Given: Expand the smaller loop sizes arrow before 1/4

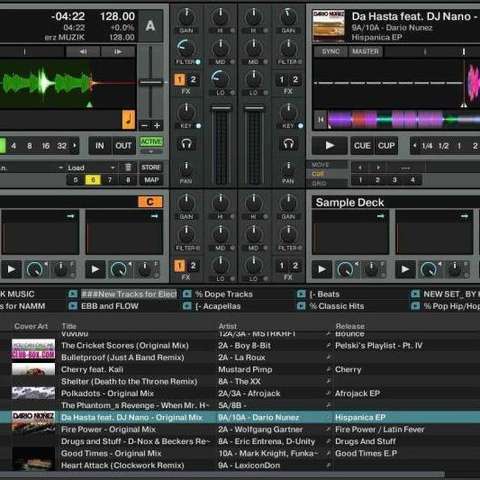Looking at the screenshot, I should [x=414, y=146].
